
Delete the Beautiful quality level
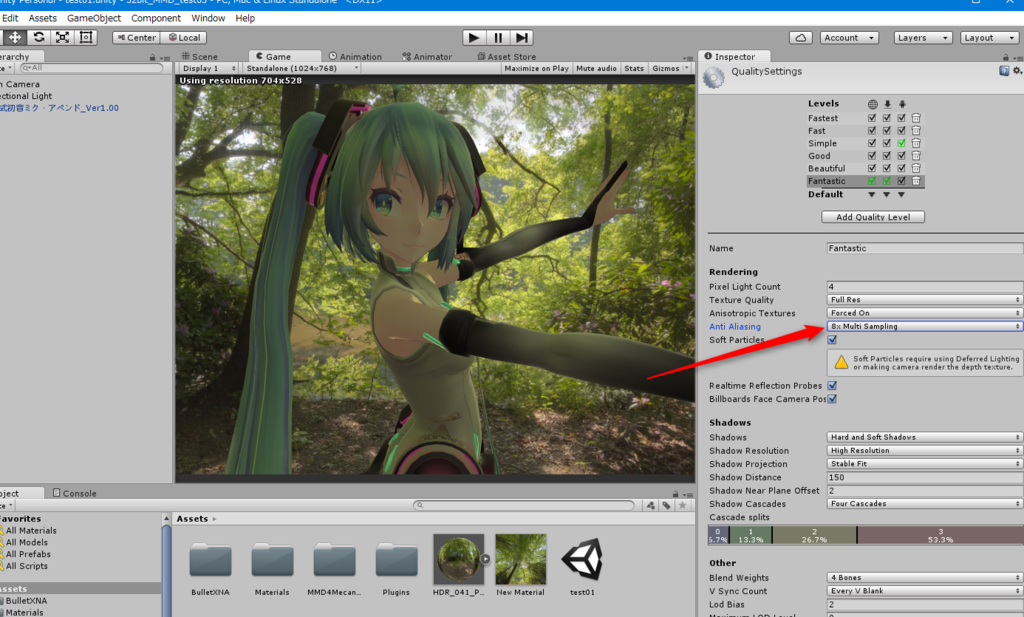916,168
